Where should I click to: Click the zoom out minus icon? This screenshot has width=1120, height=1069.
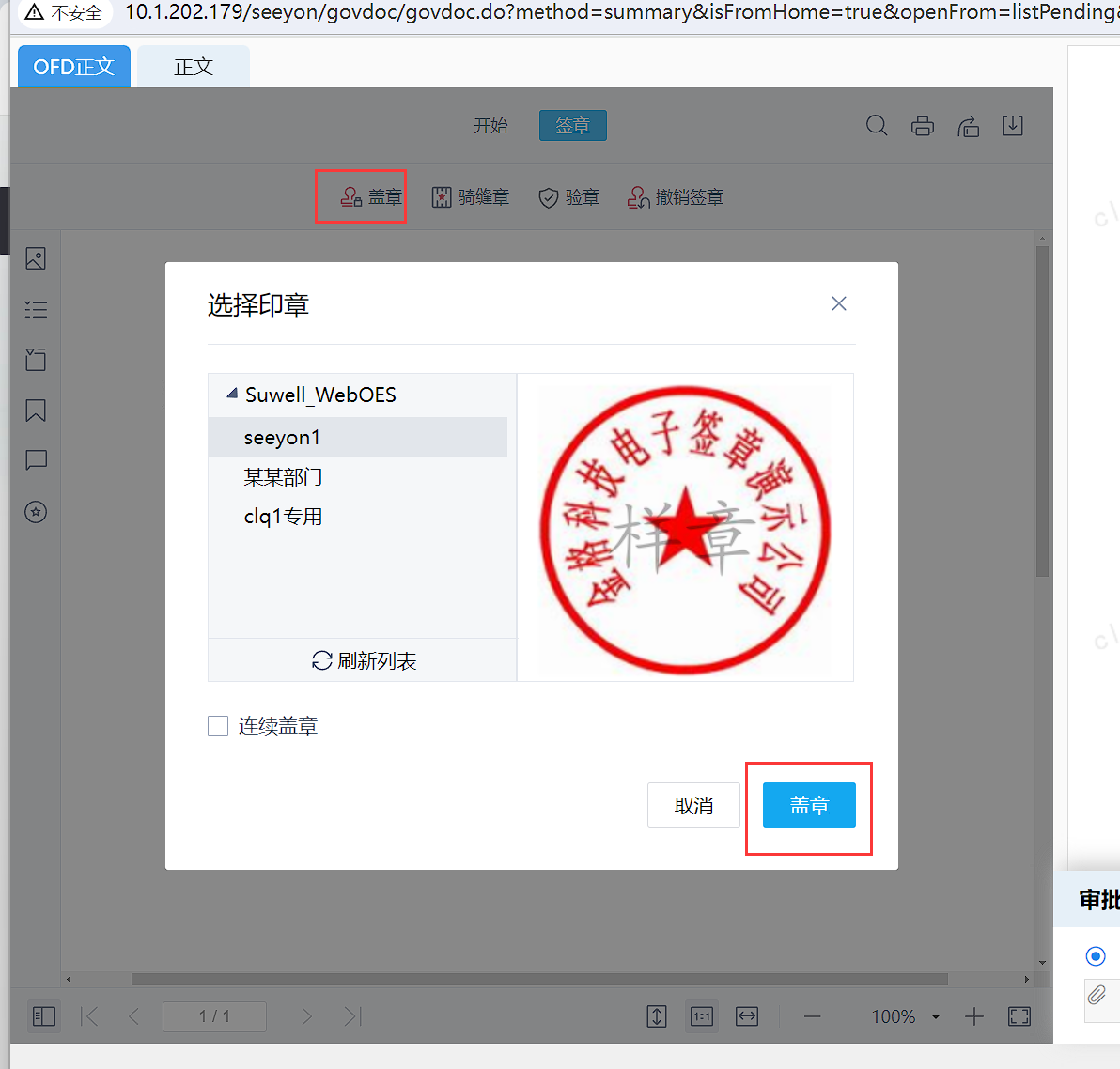[812, 1016]
